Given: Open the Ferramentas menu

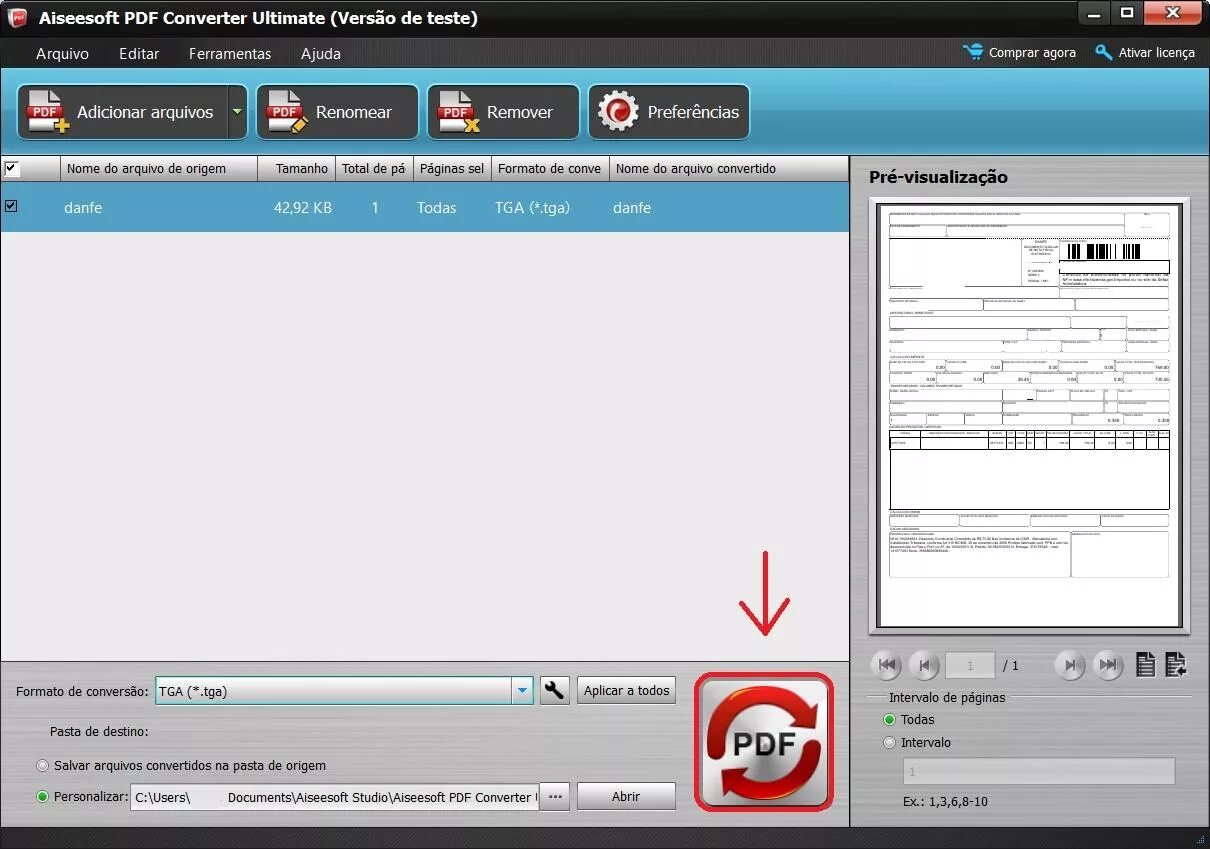Looking at the screenshot, I should [x=230, y=53].
